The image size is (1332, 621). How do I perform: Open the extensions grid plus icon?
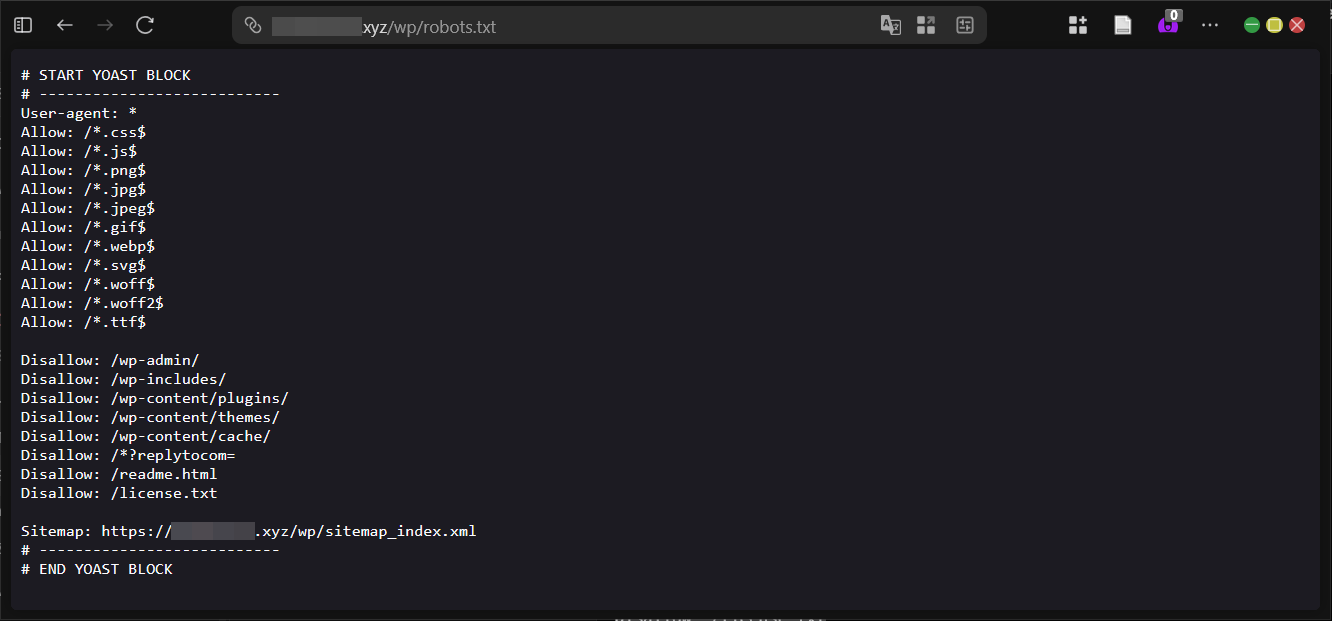tap(1078, 25)
